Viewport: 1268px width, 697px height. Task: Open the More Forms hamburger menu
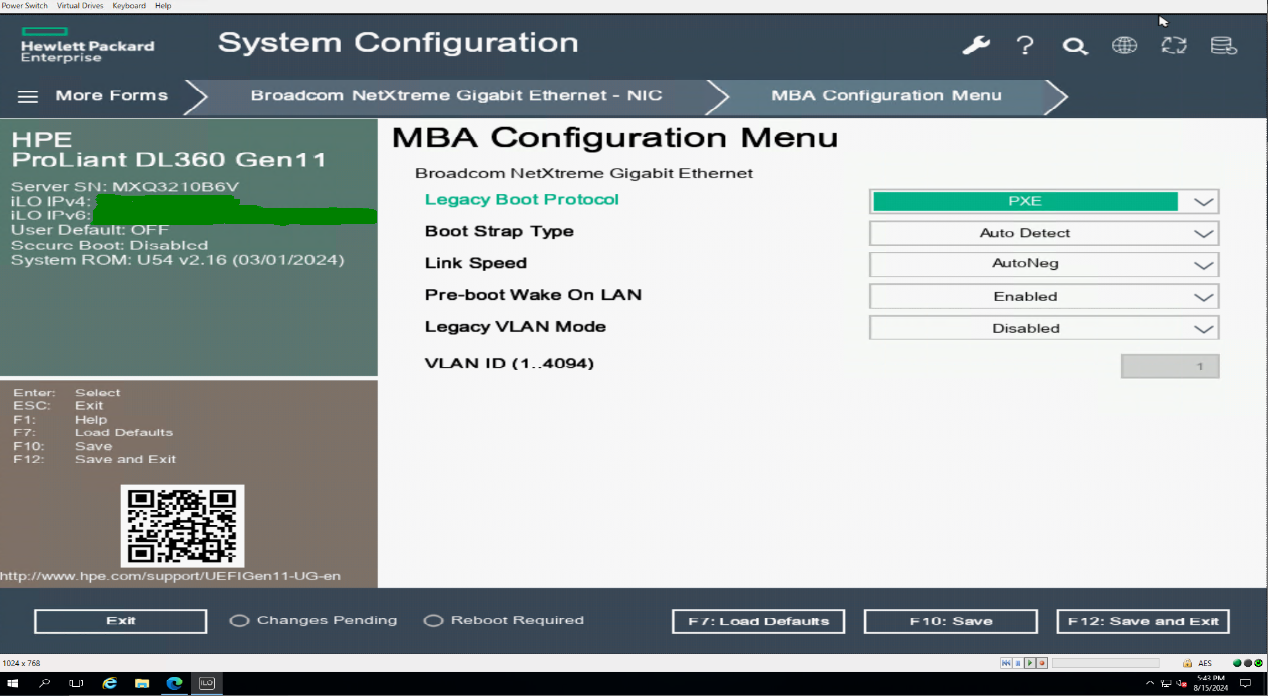(x=28, y=96)
